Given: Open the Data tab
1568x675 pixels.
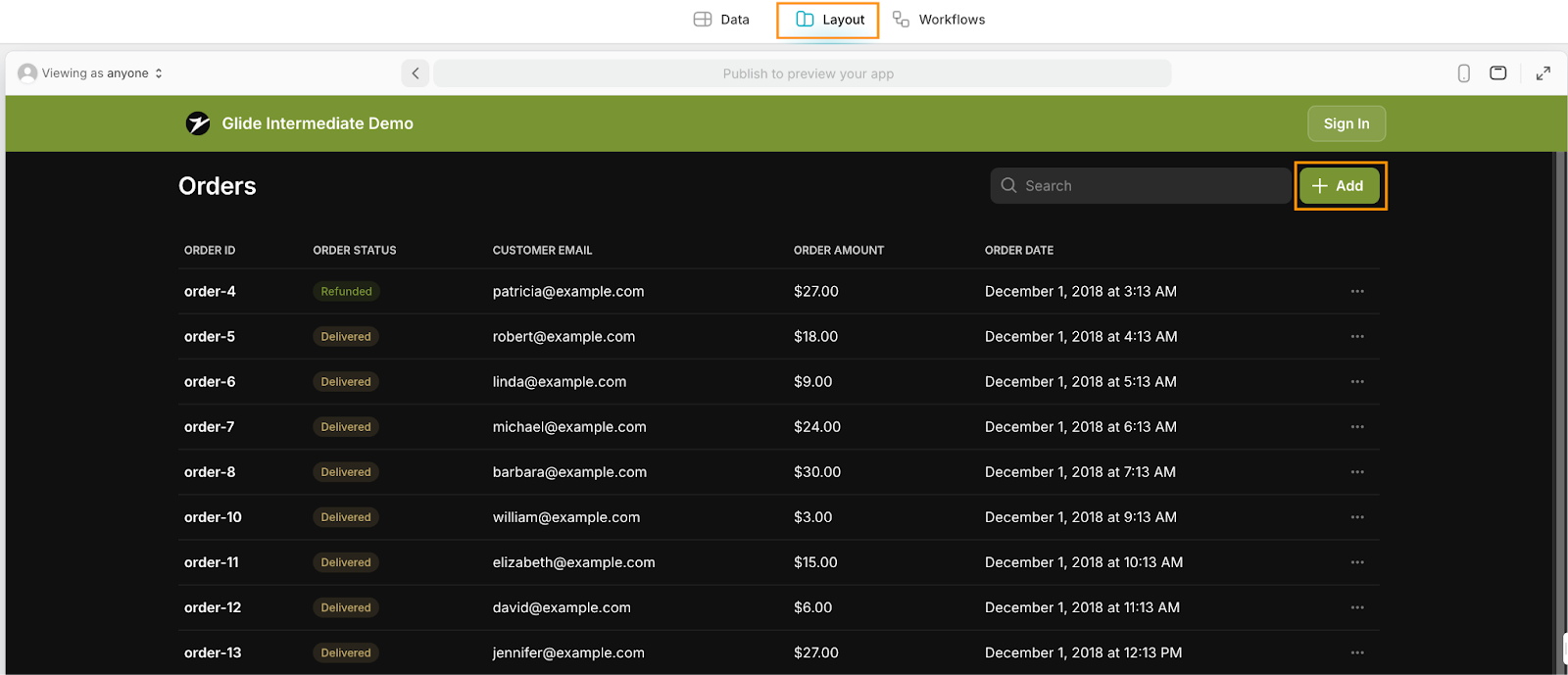Looking at the screenshot, I should (x=721, y=20).
